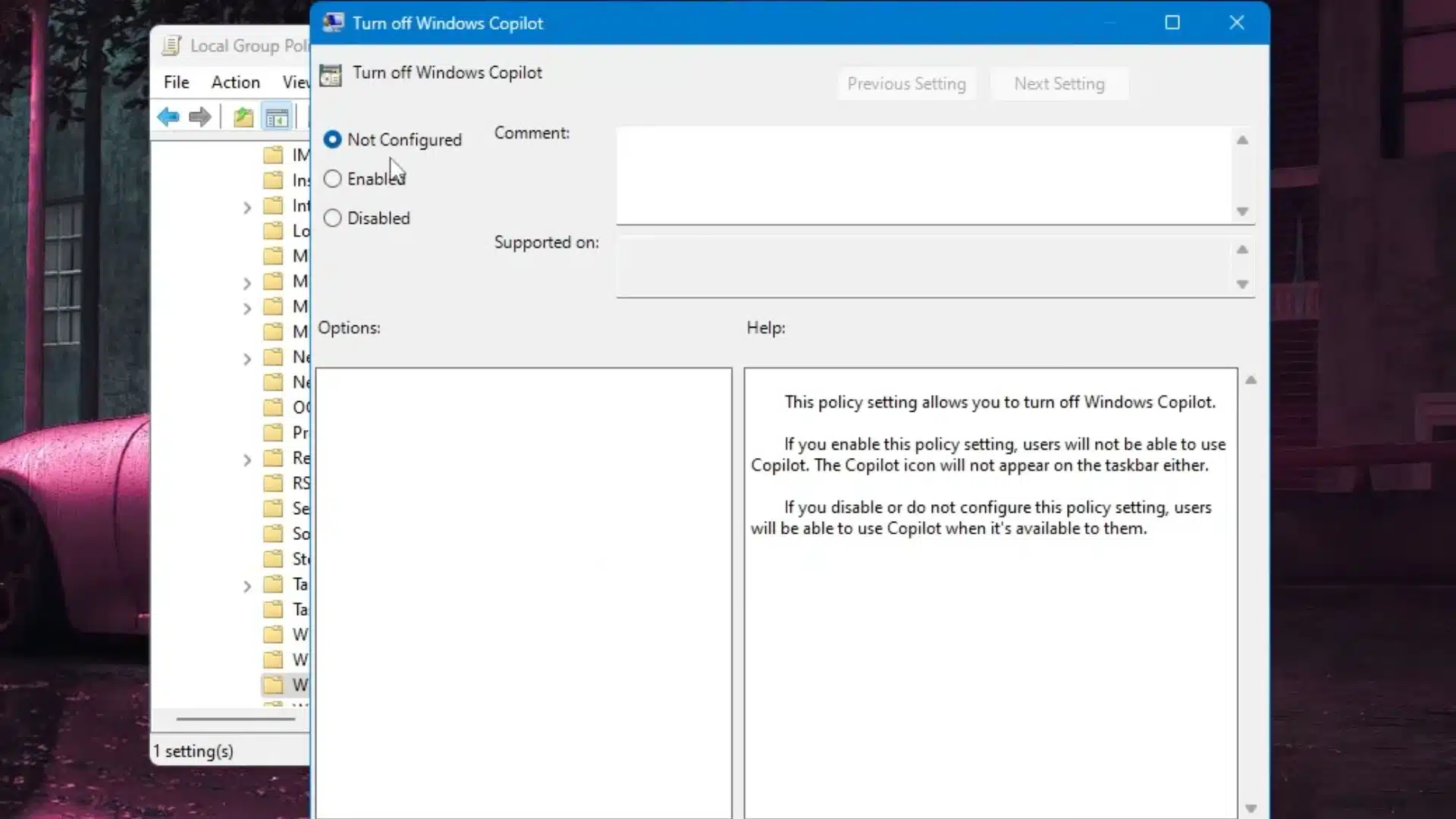Expand the first 'Ne' folder tree node
This screenshot has width=1456, height=819.
[x=246, y=359]
